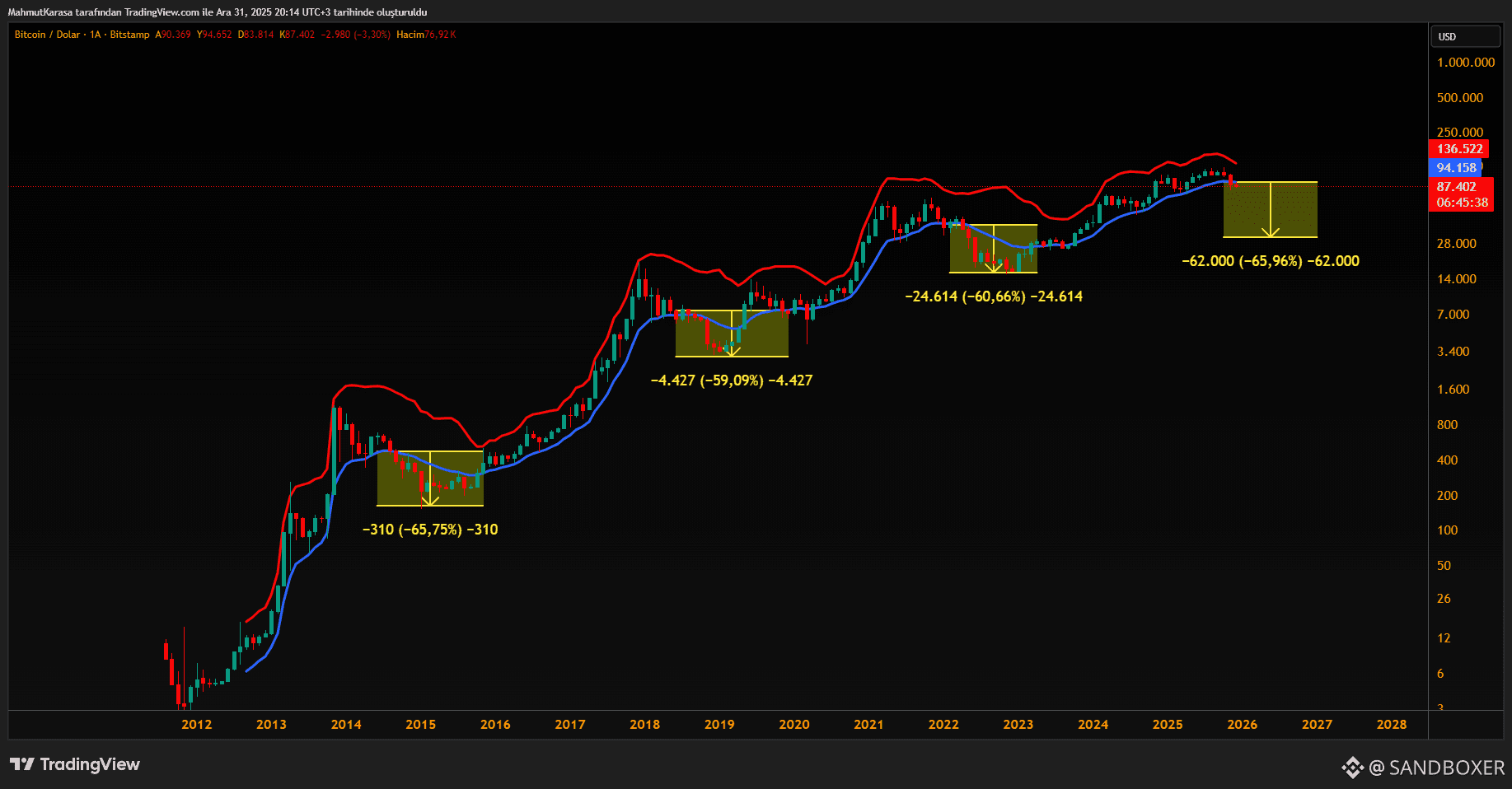This screenshot has width=1512, height=789.
Task: Click the 2020 label on the time axis
Action: click(794, 725)
